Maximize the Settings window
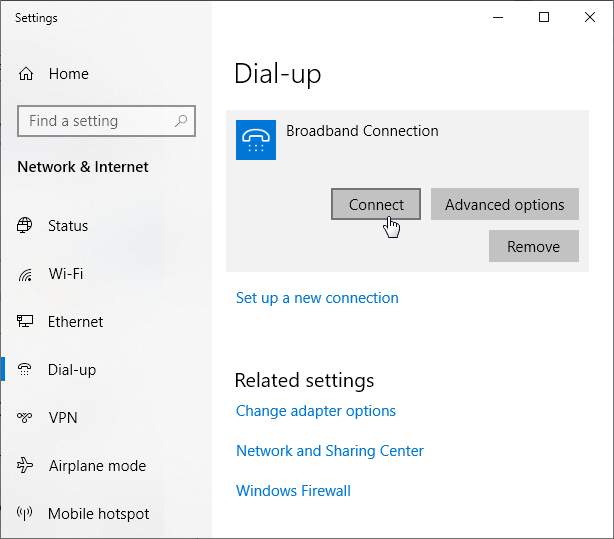This screenshot has height=539, width=614. point(543,17)
